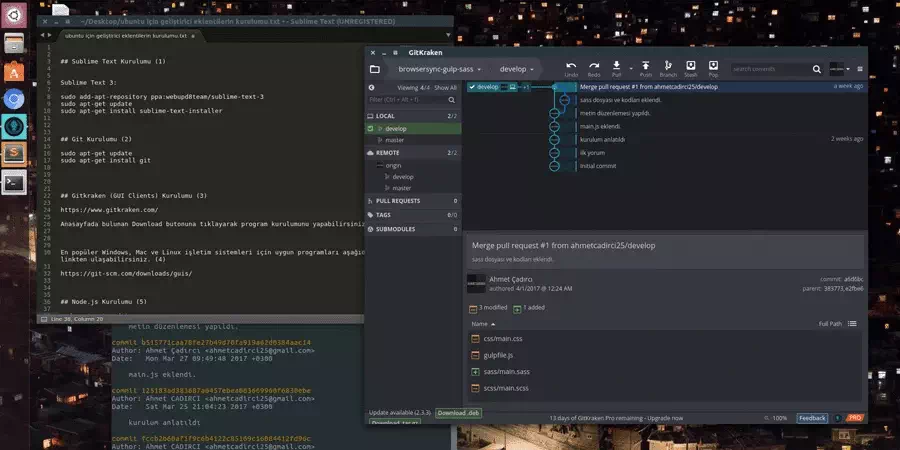900x450 pixels.
Task: Open the GitKraken hamburger menu icon
Action: [x=860, y=69]
